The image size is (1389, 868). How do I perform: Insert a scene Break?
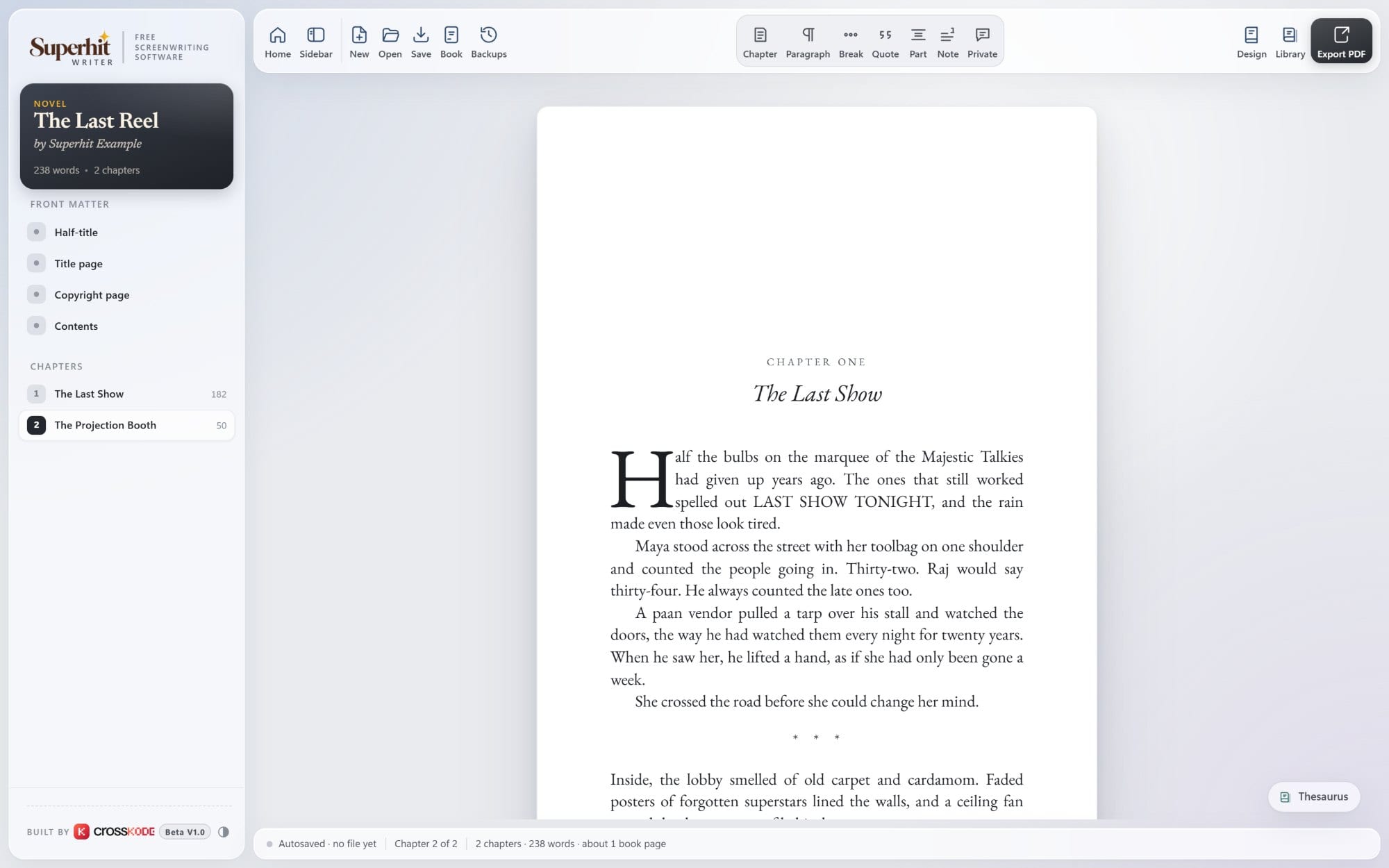[850, 42]
